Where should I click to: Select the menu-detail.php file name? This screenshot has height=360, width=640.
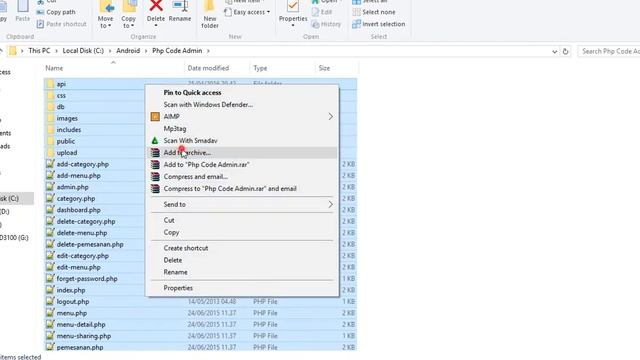tap(81, 324)
